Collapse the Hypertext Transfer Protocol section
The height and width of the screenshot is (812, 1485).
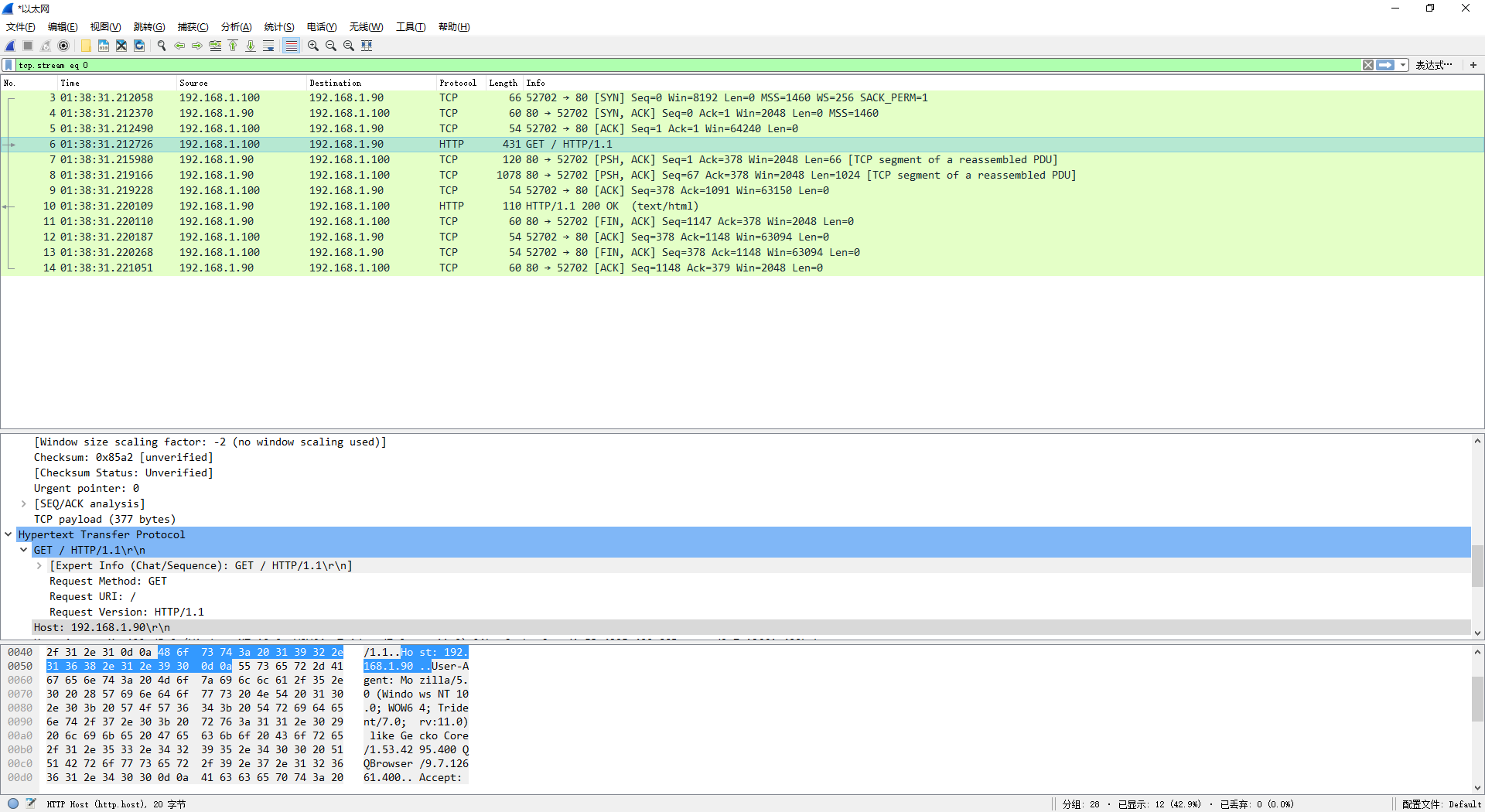click(9, 534)
